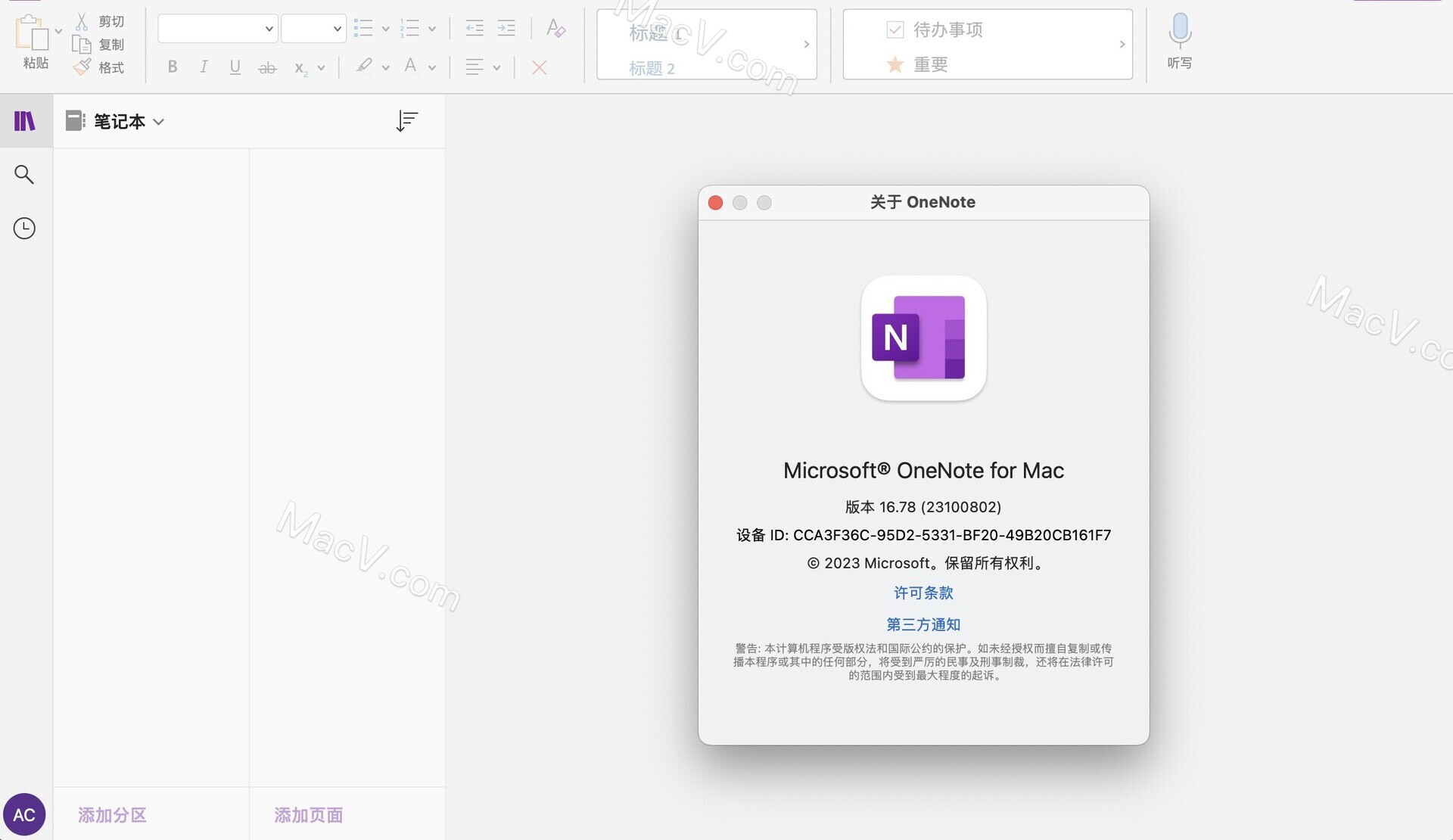Image resolution: width=1453 pixels, height=840 pixels.
Task: Open the 笔记本 notebook dropdown
Action: [x=115, y=121]
